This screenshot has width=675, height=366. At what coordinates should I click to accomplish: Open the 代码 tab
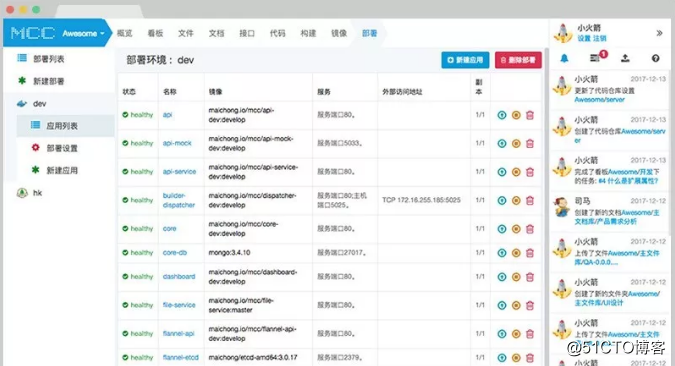click(x=278, y=33)
